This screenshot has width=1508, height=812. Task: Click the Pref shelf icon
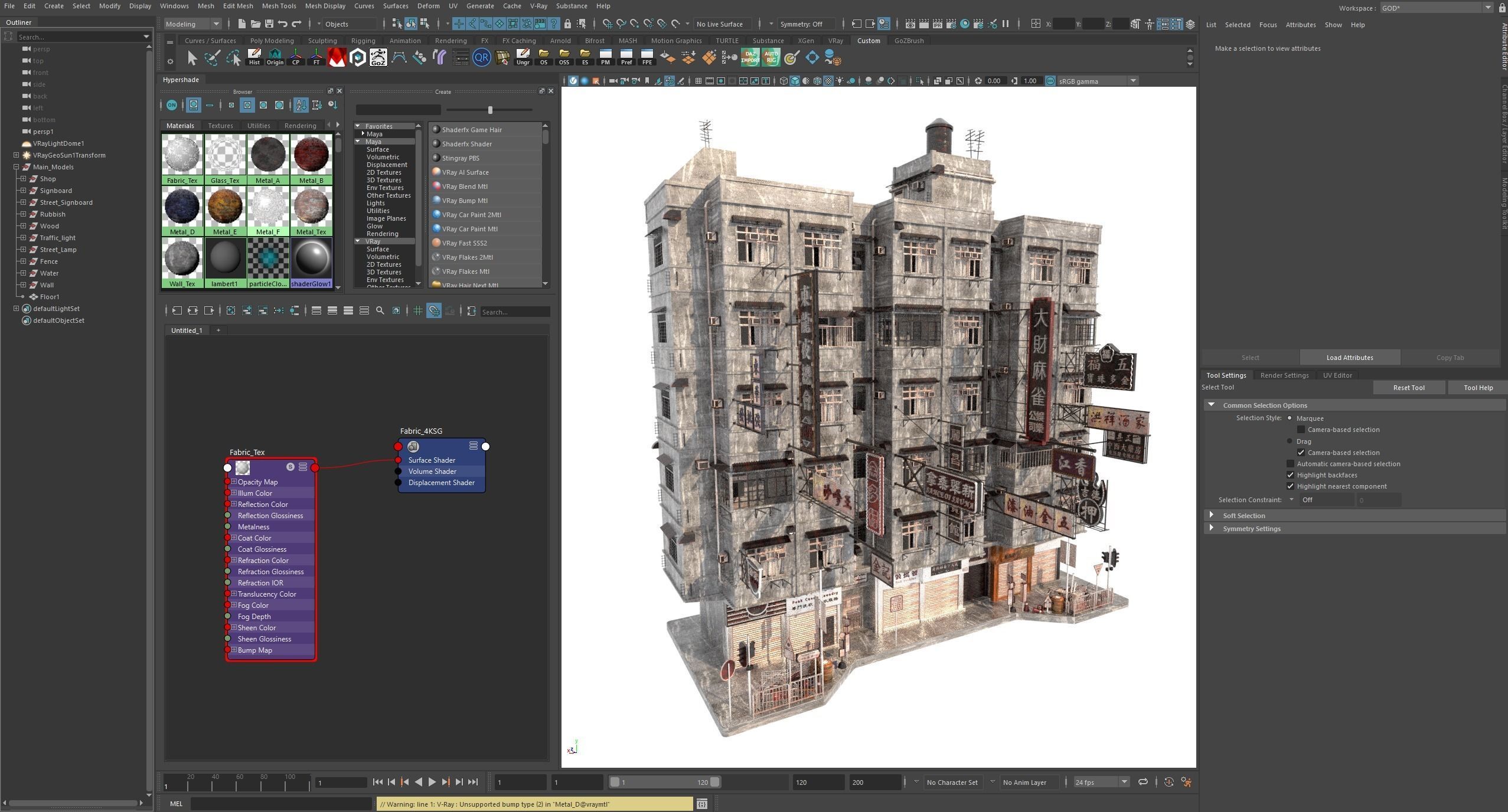(626, 57)
